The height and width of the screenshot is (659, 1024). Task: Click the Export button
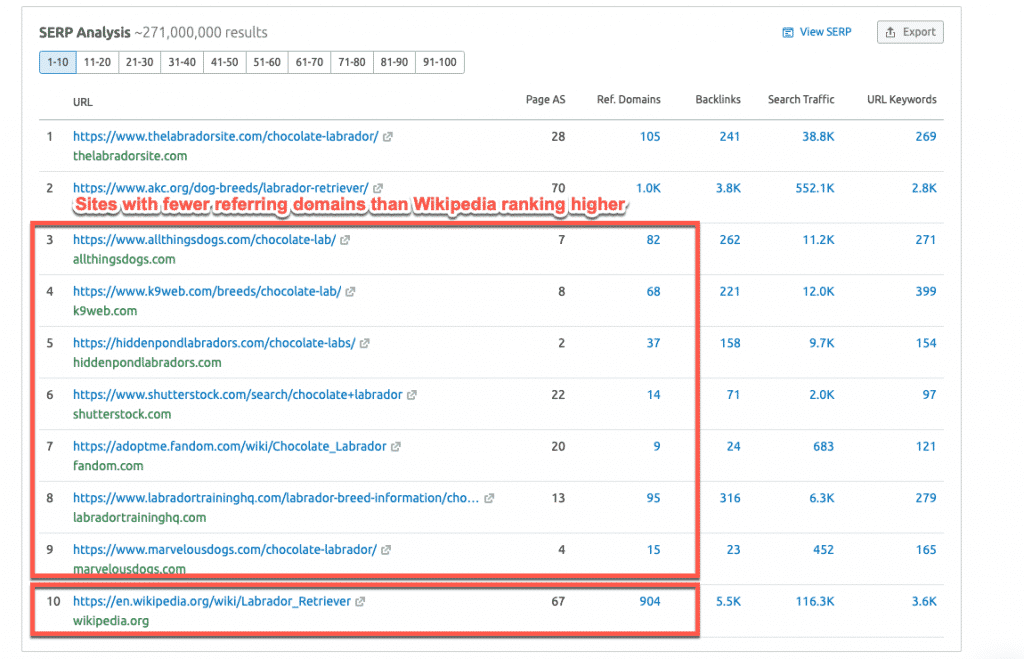tap(910, 32)
